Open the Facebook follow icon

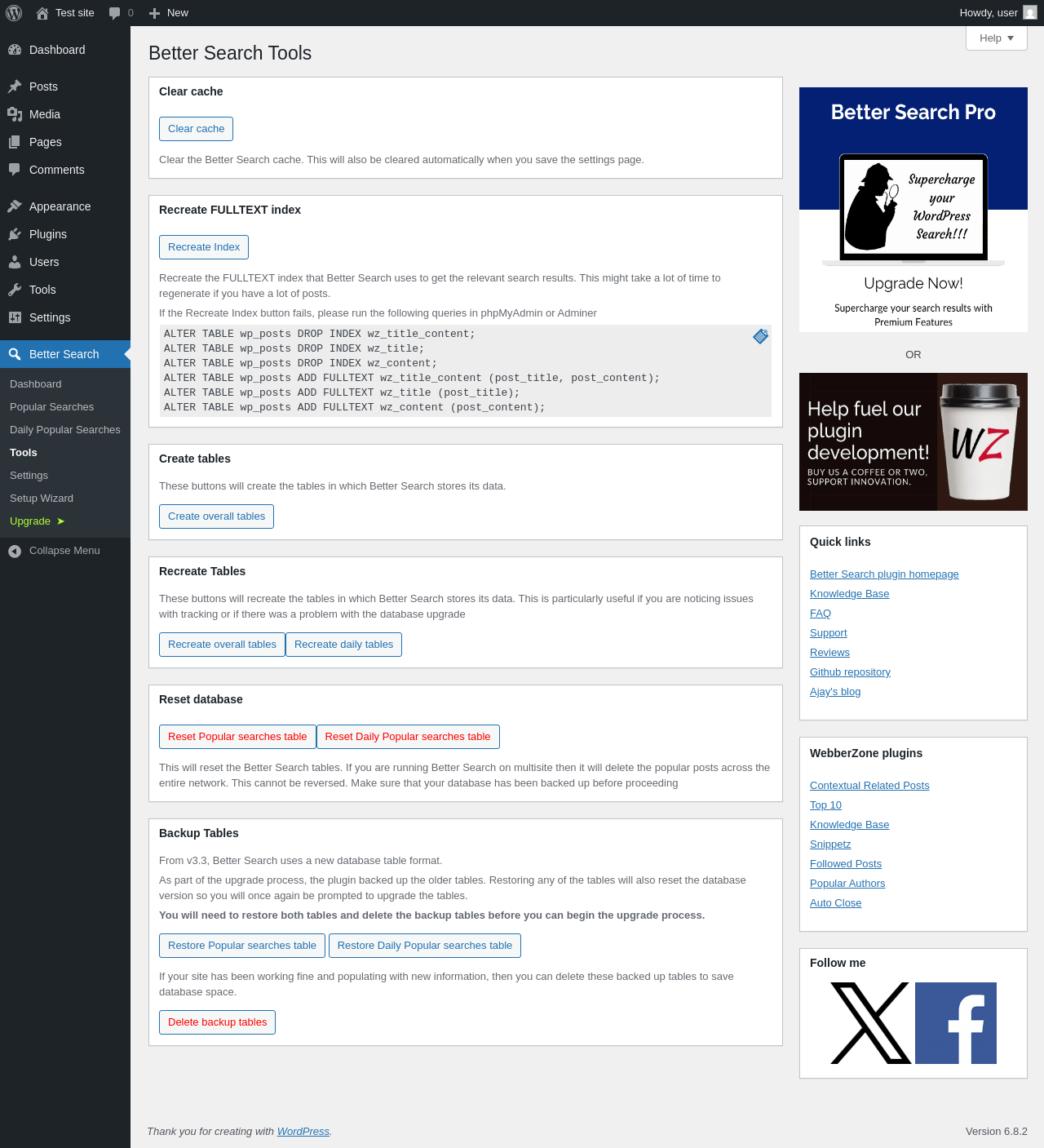956,1023
